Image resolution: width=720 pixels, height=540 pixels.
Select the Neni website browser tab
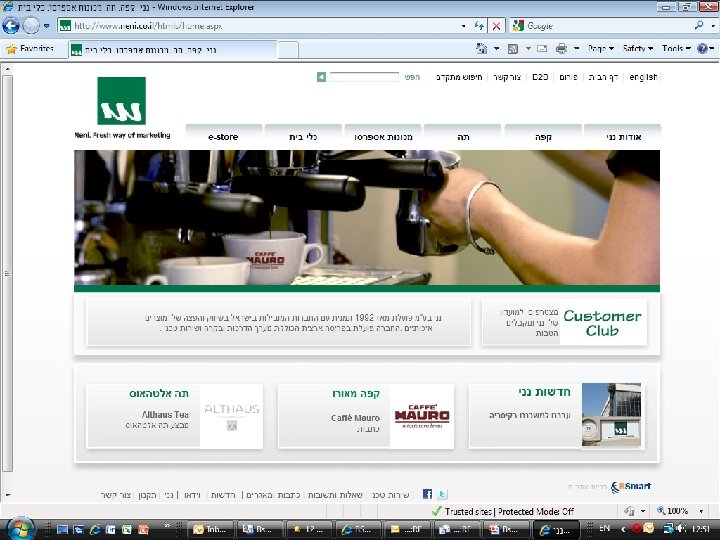click(173, 50)
